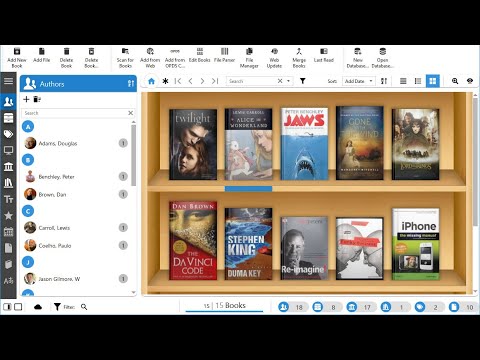Go to the previous page arrow
Screen dimensions: 480x360
[x=190, y=81]
